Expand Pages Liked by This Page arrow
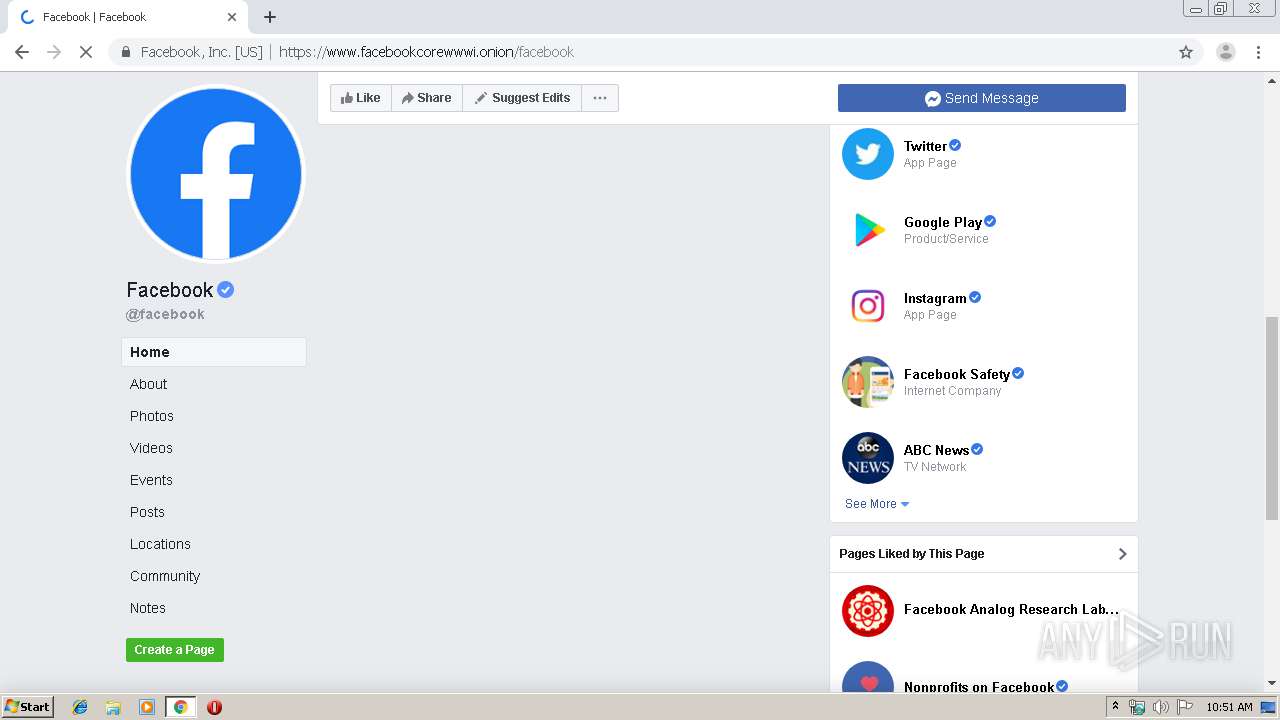The height and width of the screenshot is (720, 1280). click(x=1122, y=554)
